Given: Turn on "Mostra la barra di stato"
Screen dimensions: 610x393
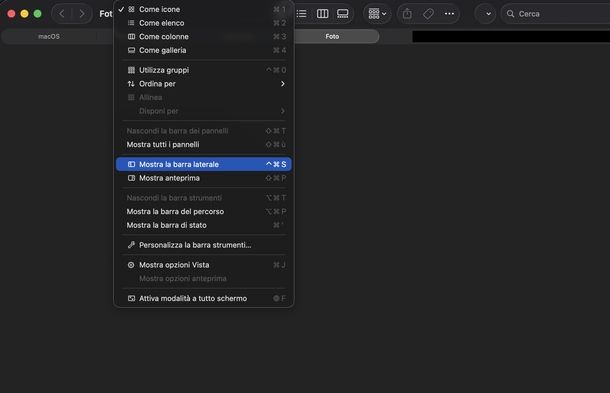Looking at the screenshot, I should (x=203, y=225).
